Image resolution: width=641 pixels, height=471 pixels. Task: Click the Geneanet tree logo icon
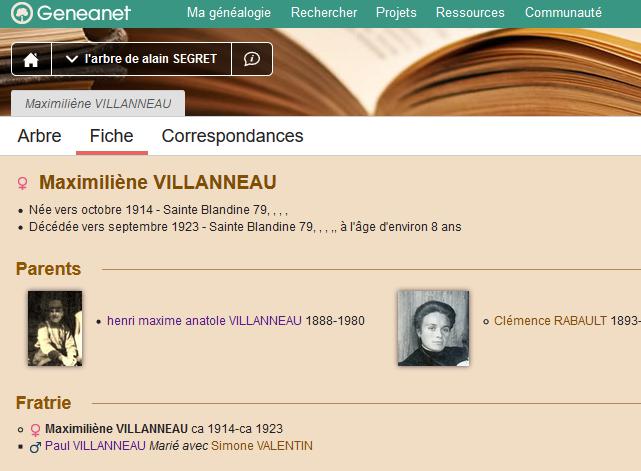point(22,13)
